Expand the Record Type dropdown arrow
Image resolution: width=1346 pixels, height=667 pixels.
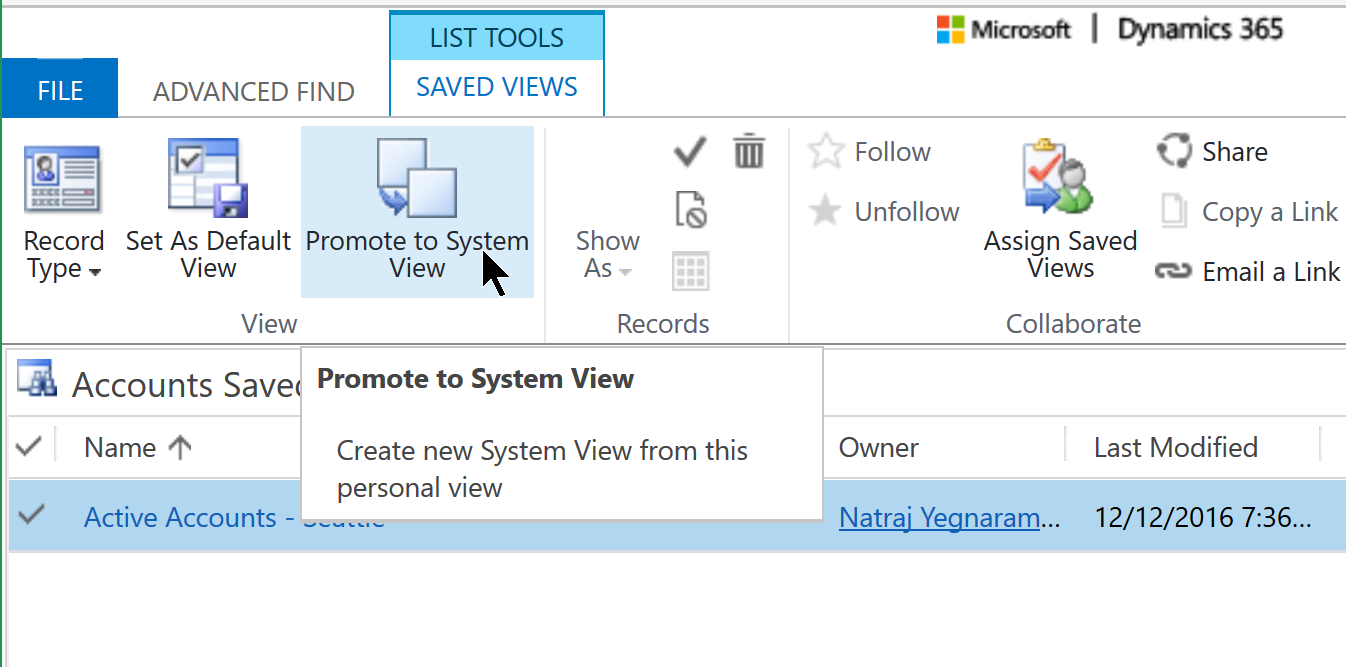(95, 272)
